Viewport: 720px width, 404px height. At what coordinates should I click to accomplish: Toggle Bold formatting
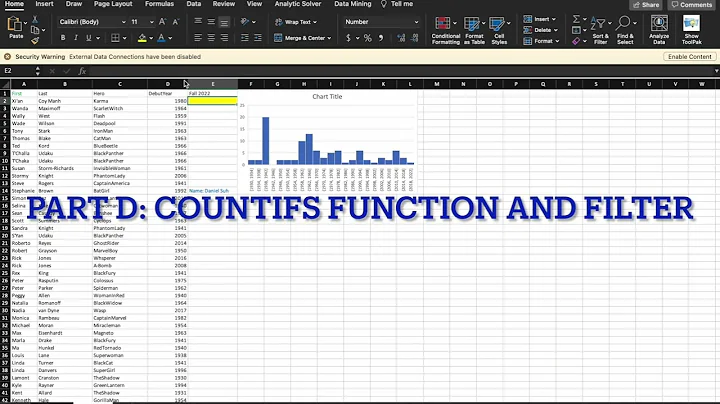63,38
